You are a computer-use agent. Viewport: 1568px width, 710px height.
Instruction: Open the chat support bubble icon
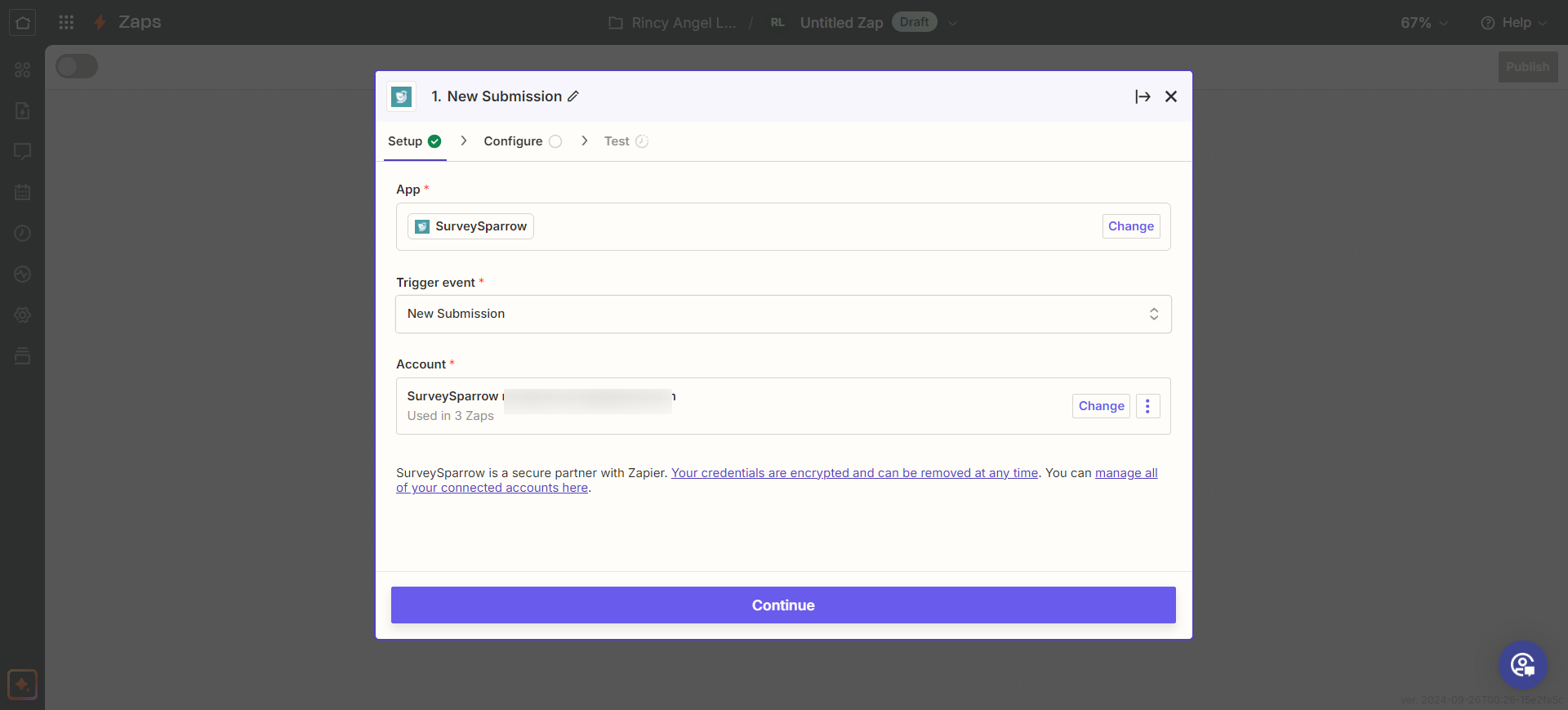[1522, 665]
